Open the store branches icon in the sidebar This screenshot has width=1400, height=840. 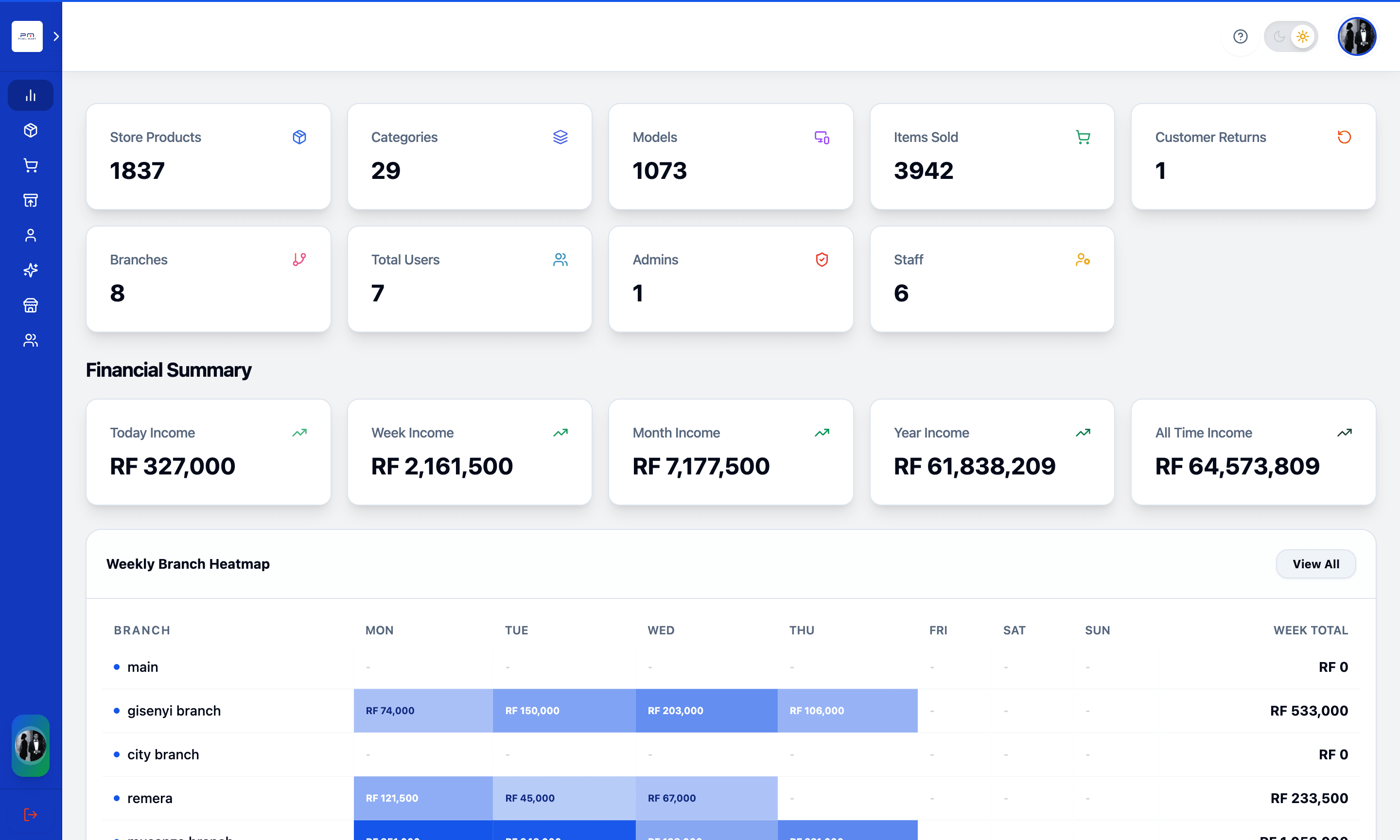pos(30,305)
